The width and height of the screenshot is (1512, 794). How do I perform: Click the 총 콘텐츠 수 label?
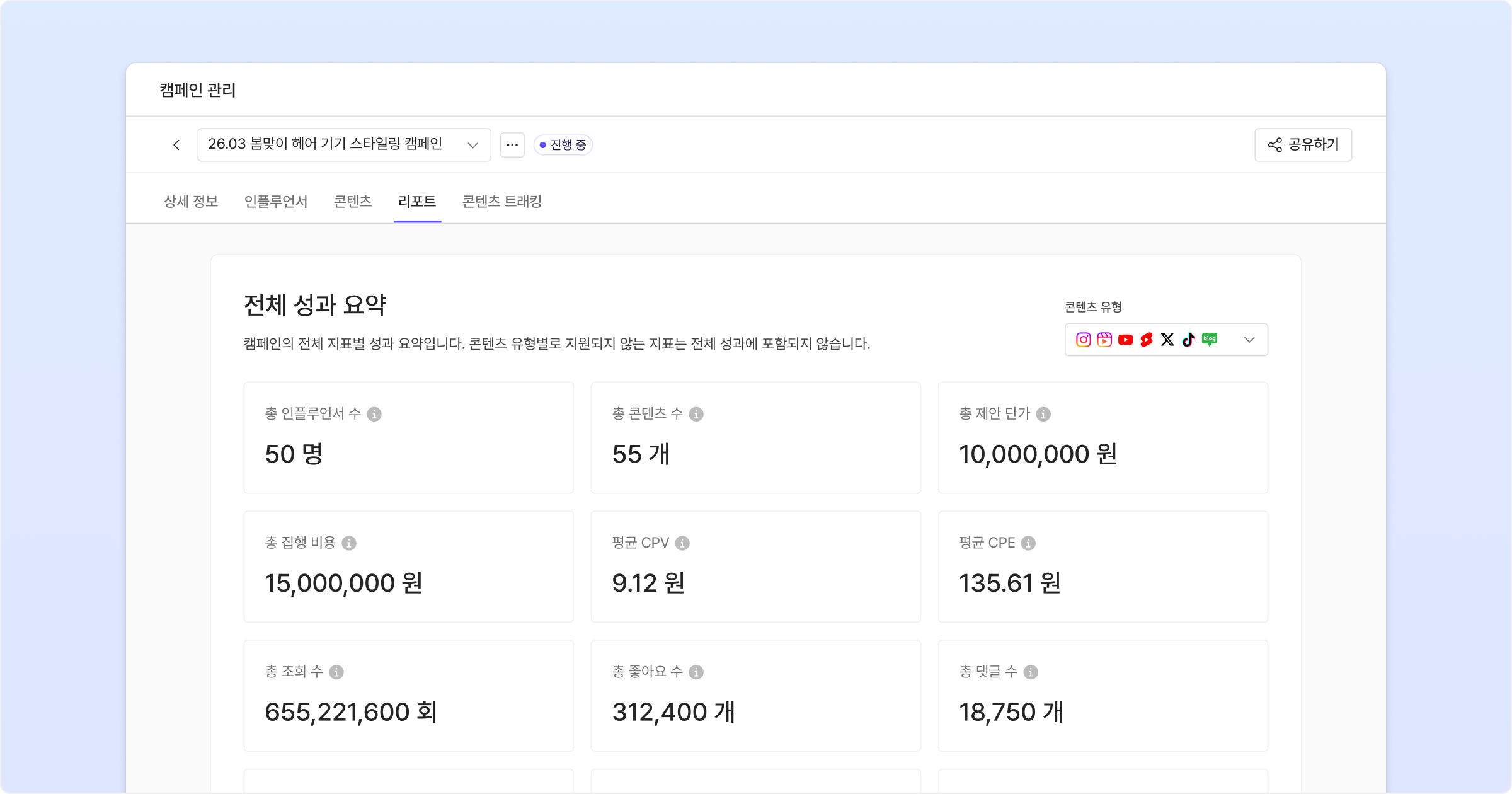648,413
